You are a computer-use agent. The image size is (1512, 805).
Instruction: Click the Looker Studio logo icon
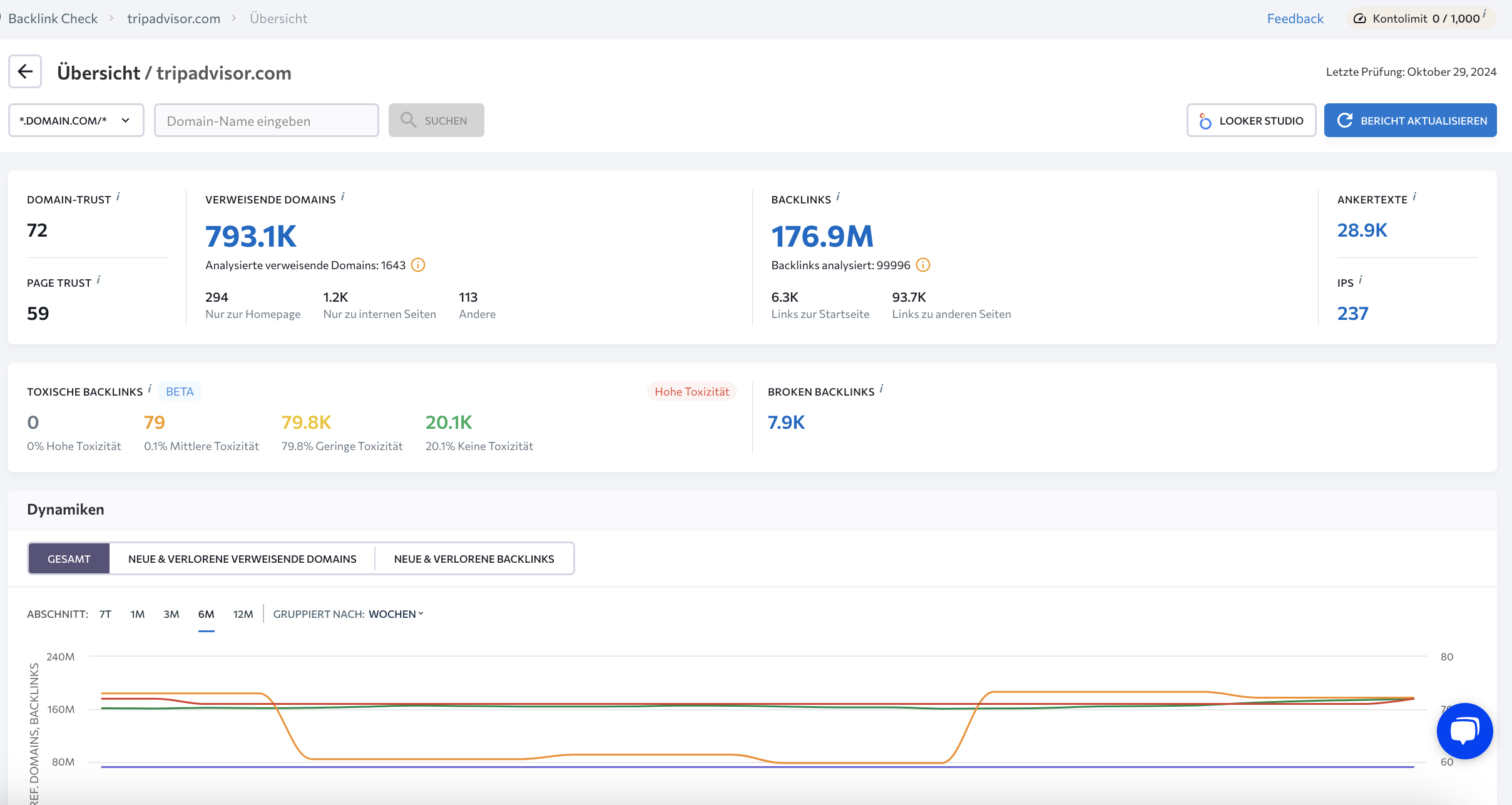tap(1205, 121)
